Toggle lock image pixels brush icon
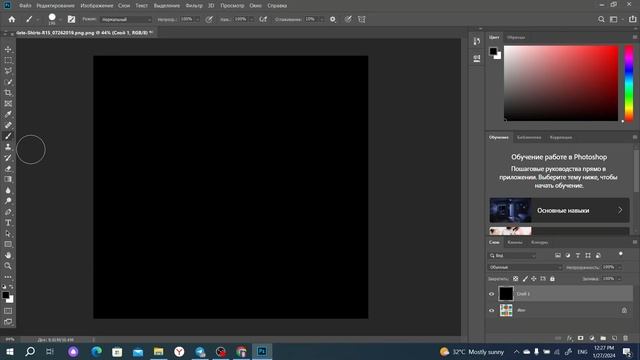 pyautogui.click(x=525, y=279)
